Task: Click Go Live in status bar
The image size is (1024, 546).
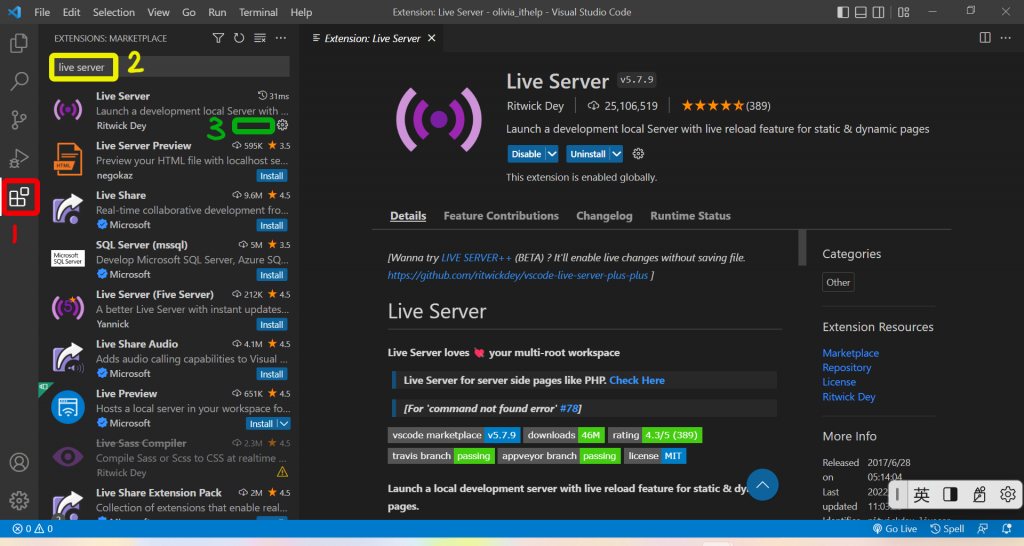Action: (x=895, y=529)
